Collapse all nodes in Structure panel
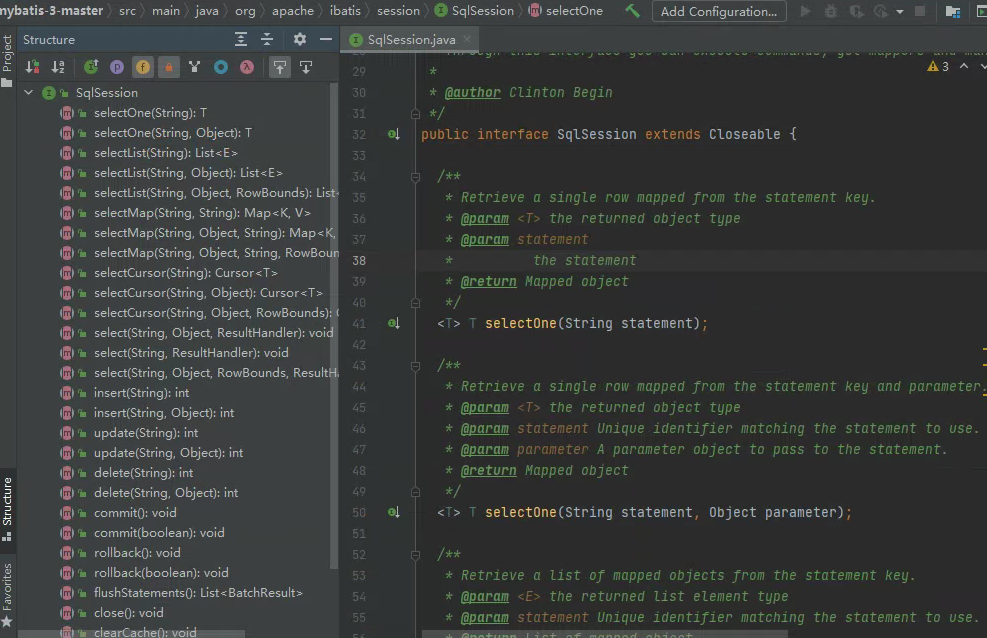The image size is (987, 638). [267, 40]
